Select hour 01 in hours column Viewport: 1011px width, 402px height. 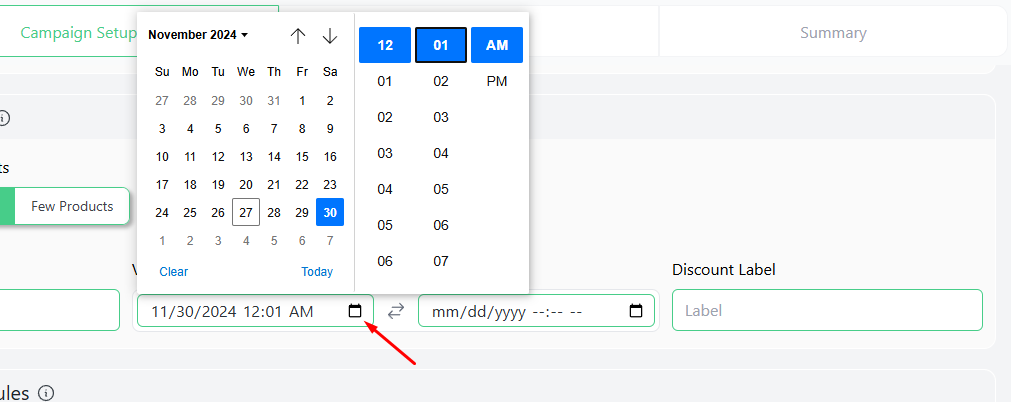(x=385, y=81)
